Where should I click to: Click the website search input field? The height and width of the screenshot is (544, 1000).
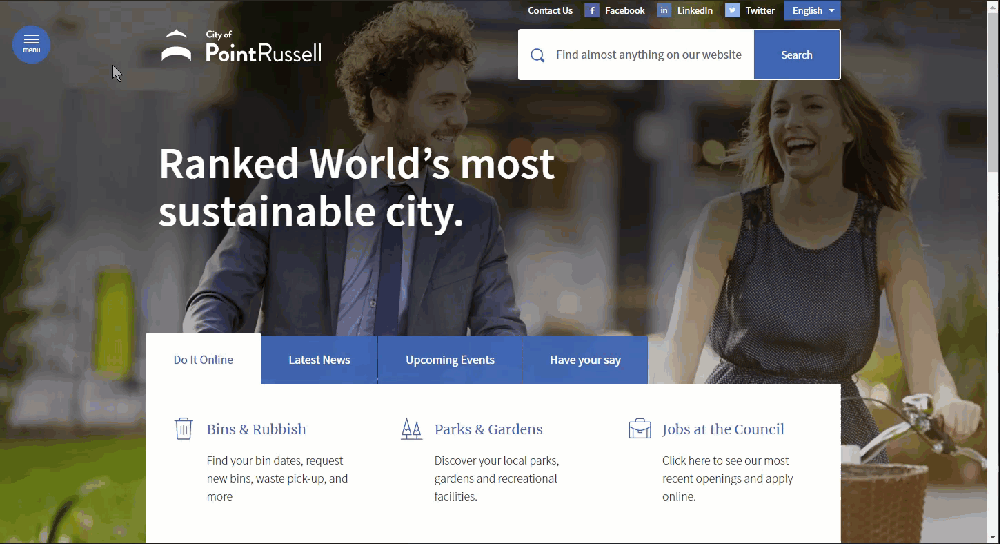[x=648, y=55]
